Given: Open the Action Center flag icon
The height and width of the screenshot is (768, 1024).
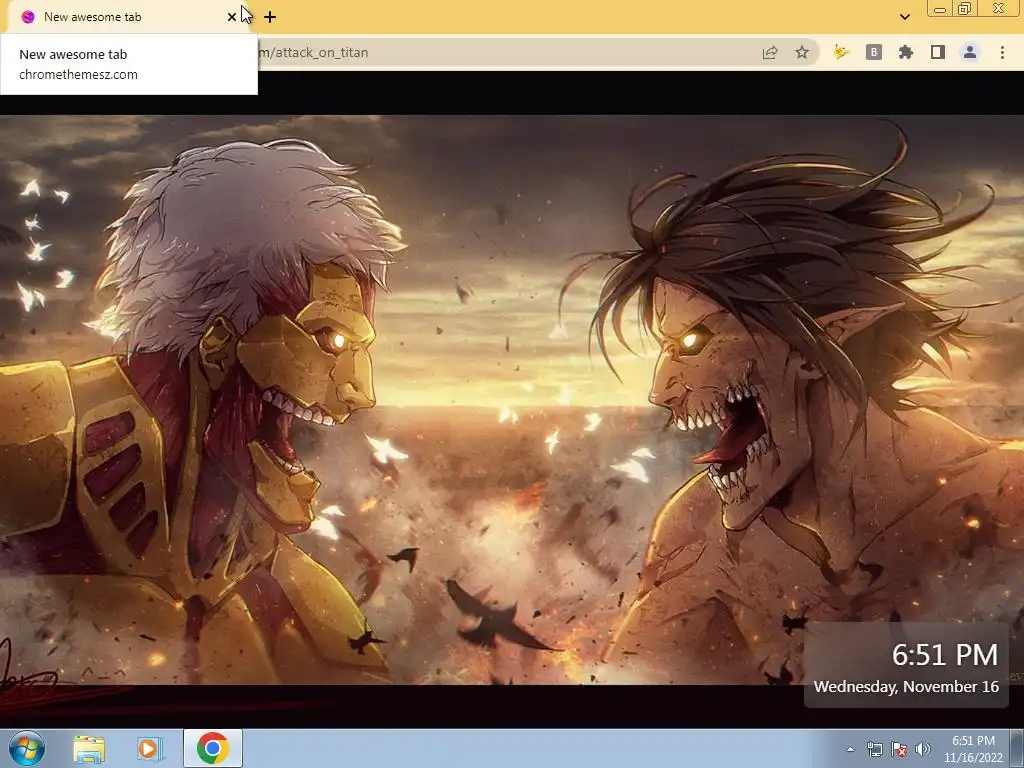Looking at the screenshot, I should [x=899, y=749].
